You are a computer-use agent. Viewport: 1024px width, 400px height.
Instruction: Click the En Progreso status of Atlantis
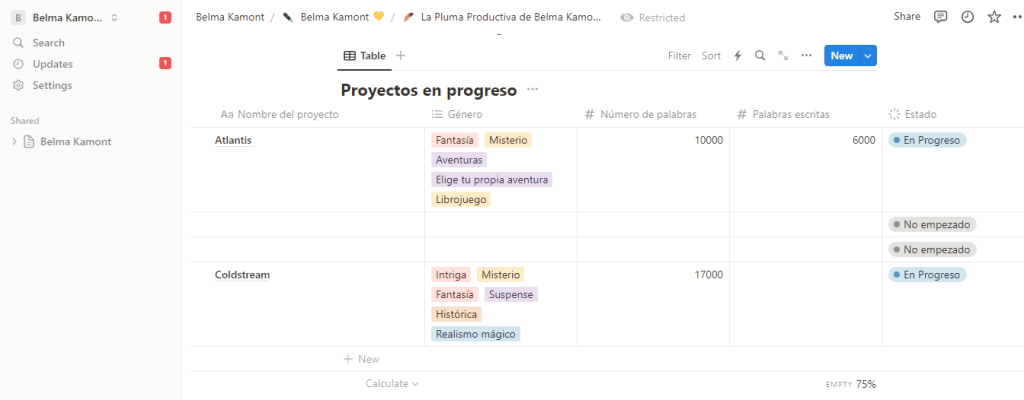pyautogui.click(x=927, y=140)
